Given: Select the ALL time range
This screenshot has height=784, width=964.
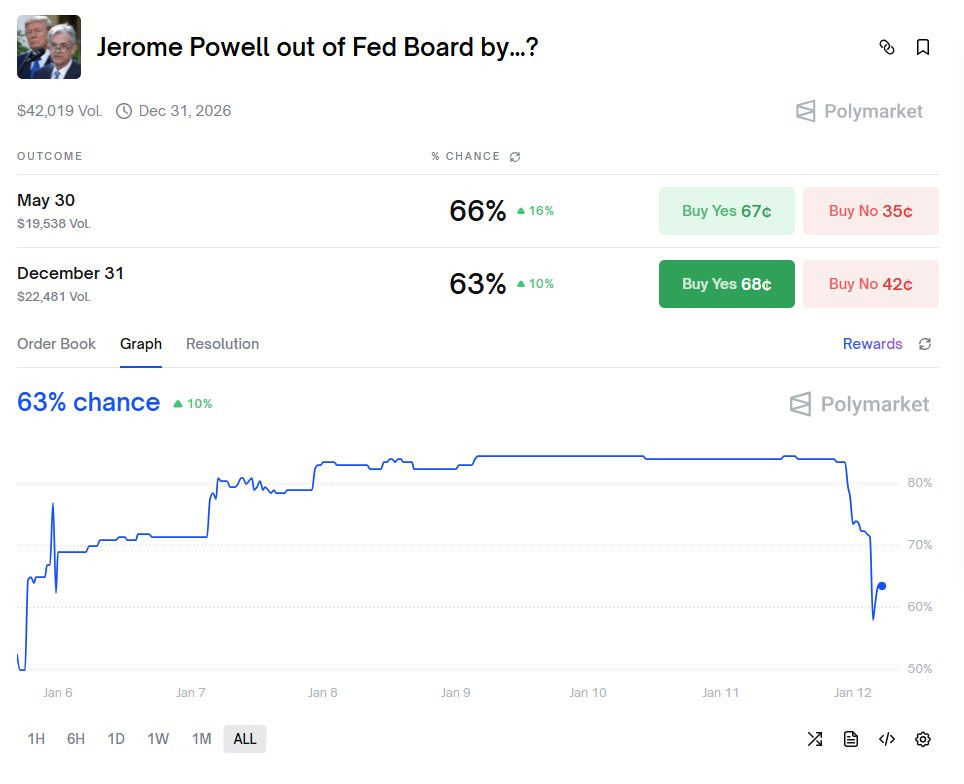Looking at the screenshot, I should (x=245, y=739).
